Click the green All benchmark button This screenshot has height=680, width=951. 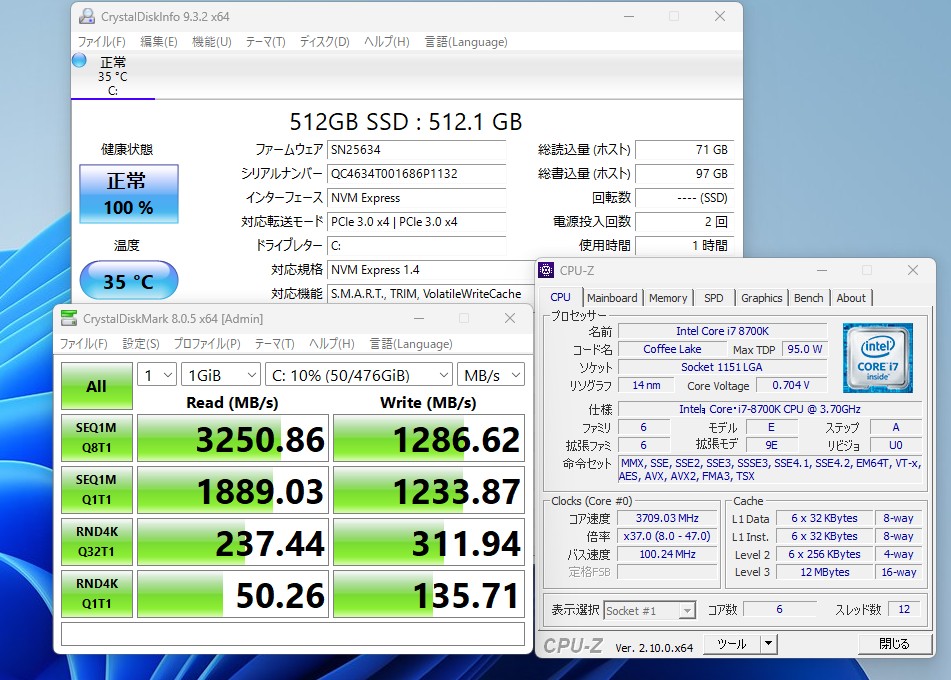tap(96, 386)
